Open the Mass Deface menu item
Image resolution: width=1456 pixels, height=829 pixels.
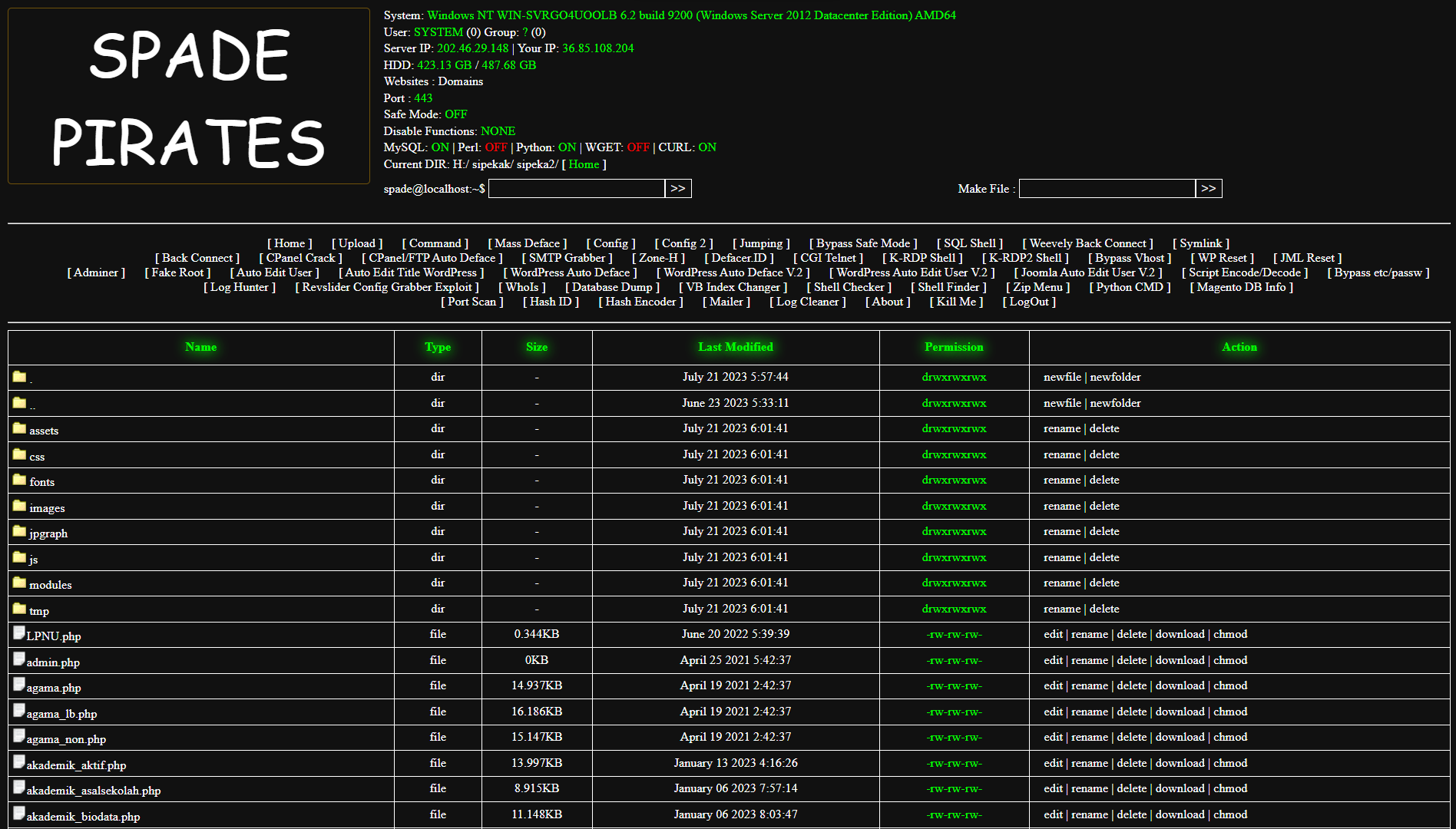click(528, 243)
